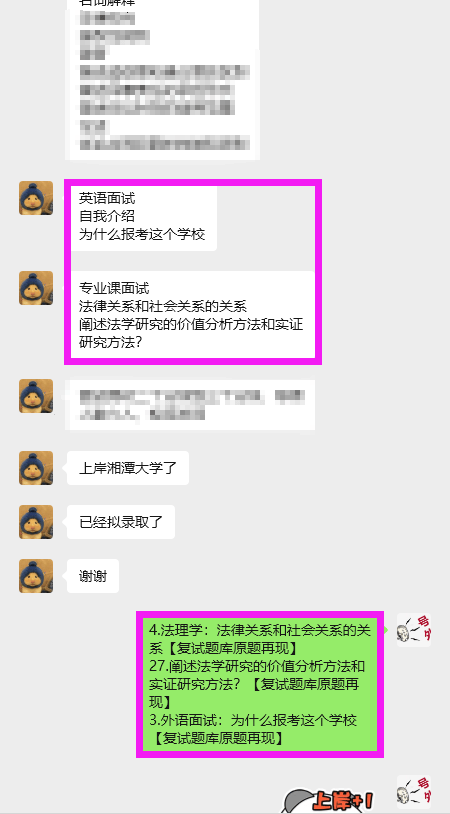Click the 已经拟录取了 message bubble
450x814 pixels.
(x=121, y=522)
